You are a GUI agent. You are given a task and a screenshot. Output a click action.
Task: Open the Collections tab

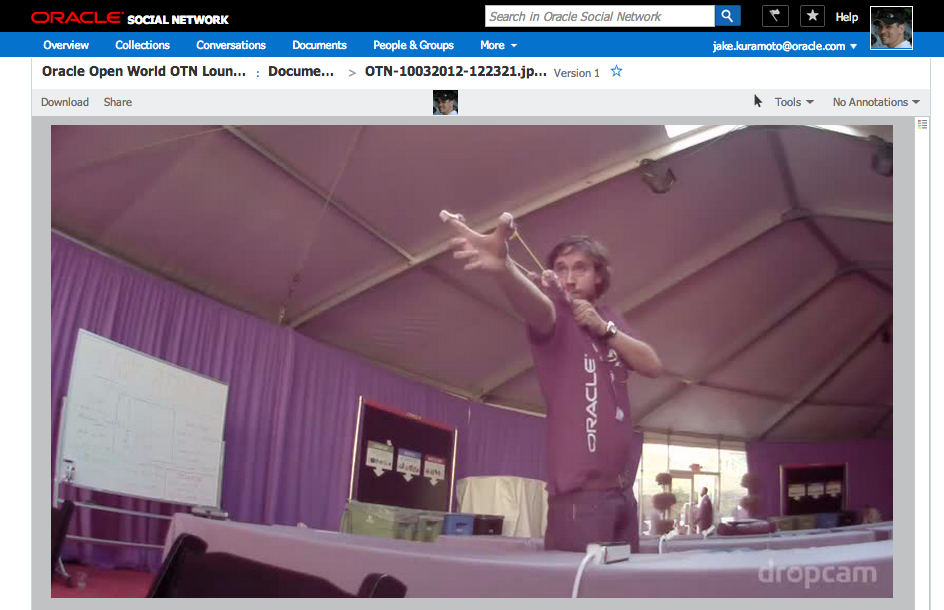click(142, 45)
